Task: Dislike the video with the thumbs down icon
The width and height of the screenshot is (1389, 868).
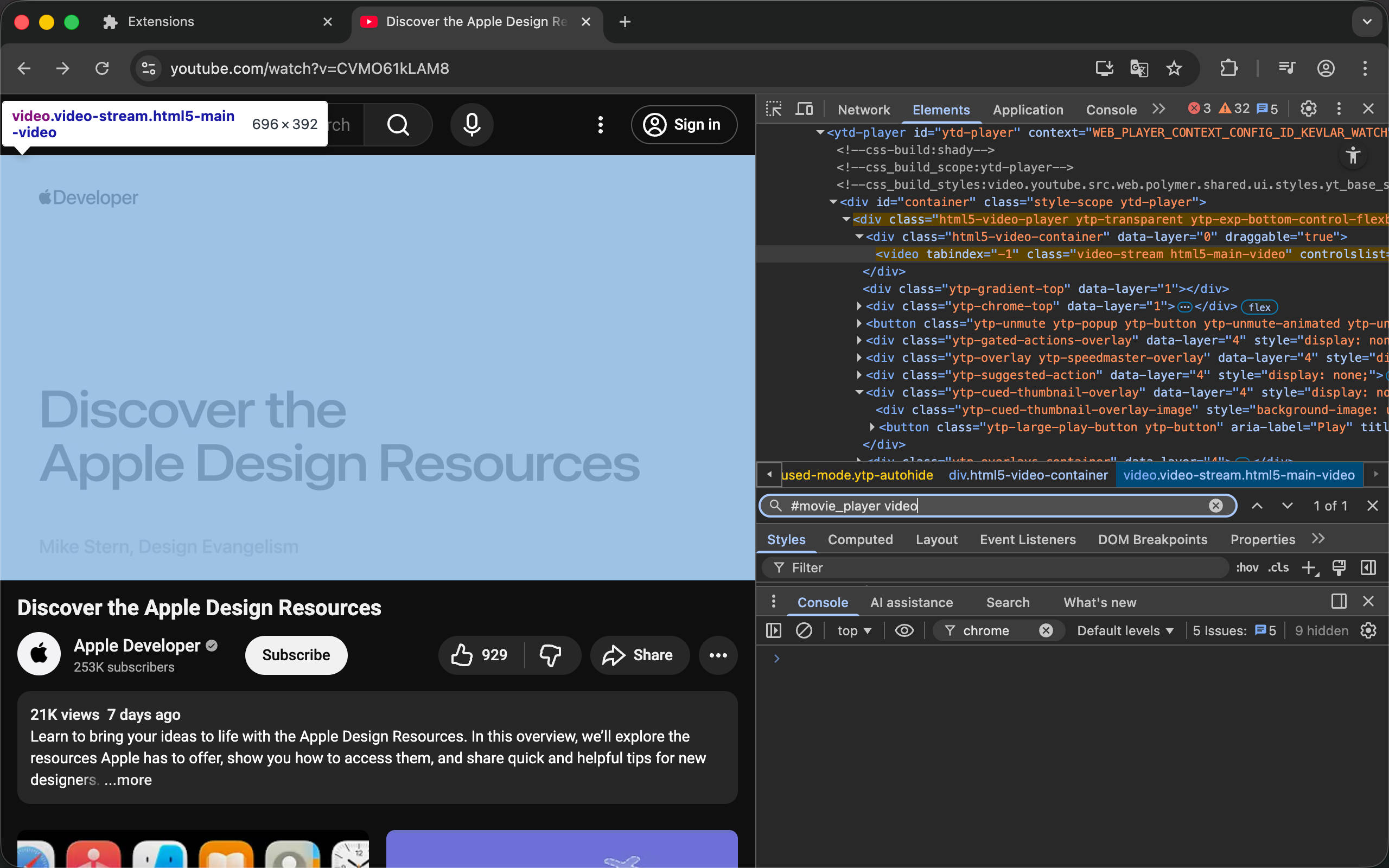Action: [550, 655]
